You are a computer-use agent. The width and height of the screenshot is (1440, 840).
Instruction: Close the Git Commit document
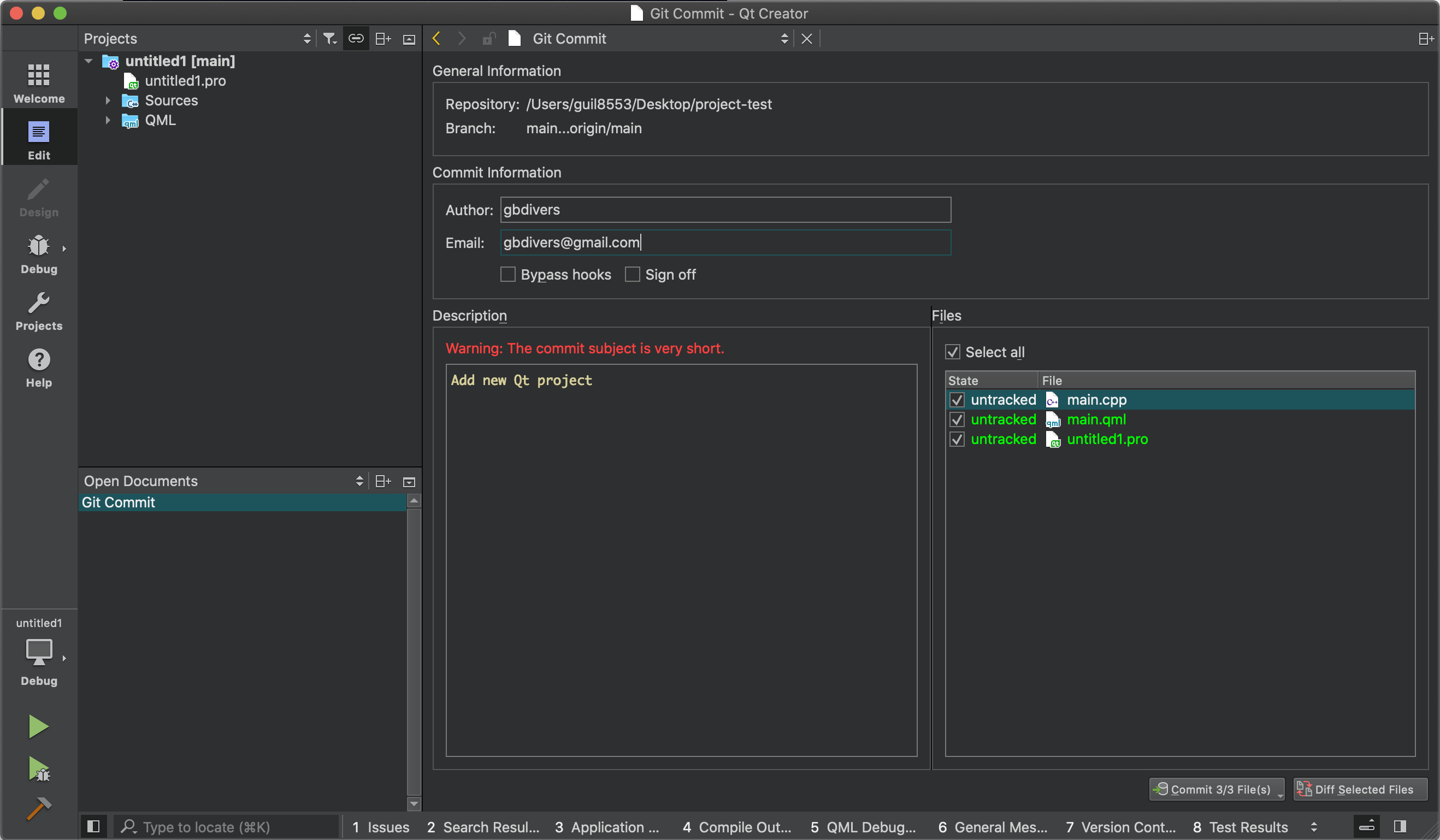[807, 38]
